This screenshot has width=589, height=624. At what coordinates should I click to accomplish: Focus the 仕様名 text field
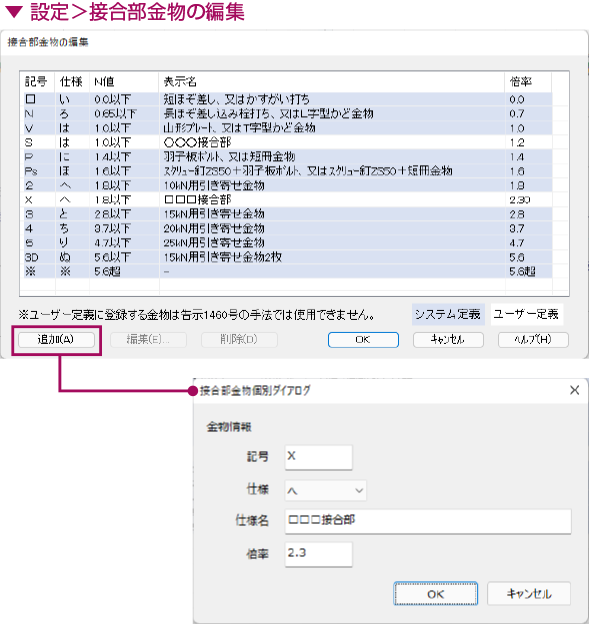point(428,521)
